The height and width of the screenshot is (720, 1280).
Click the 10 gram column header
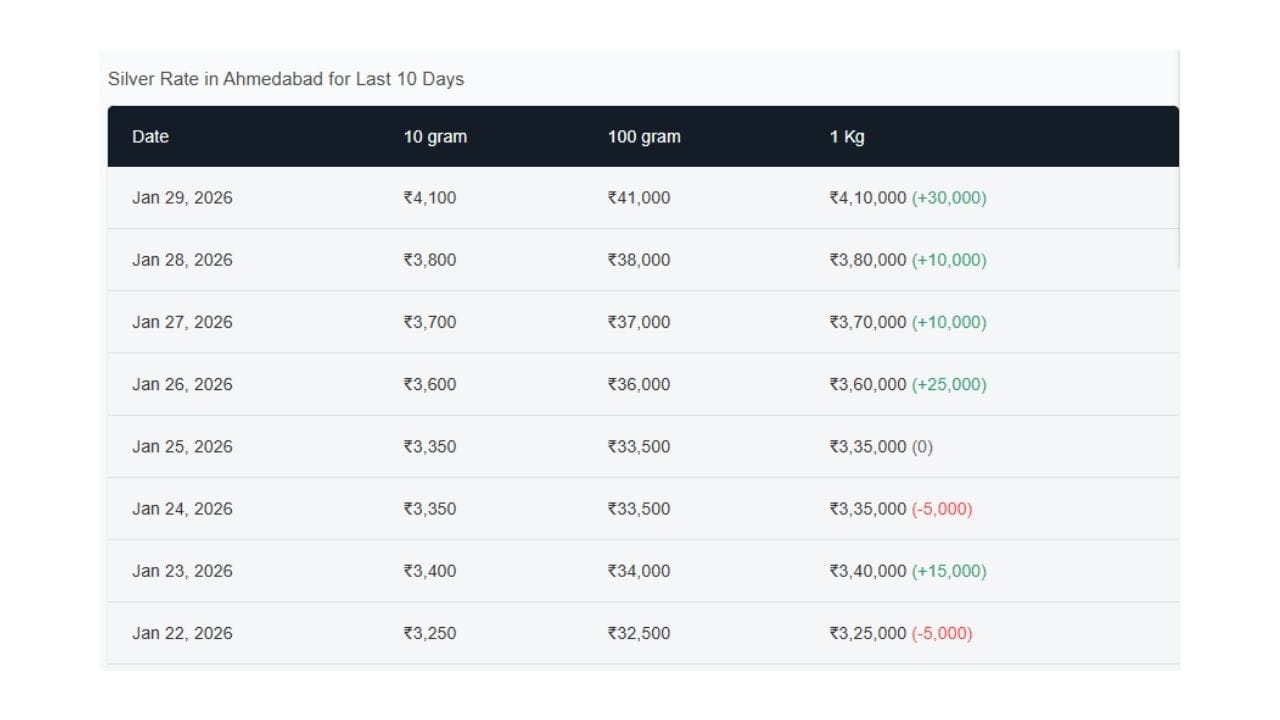click(x=435, y=137)
